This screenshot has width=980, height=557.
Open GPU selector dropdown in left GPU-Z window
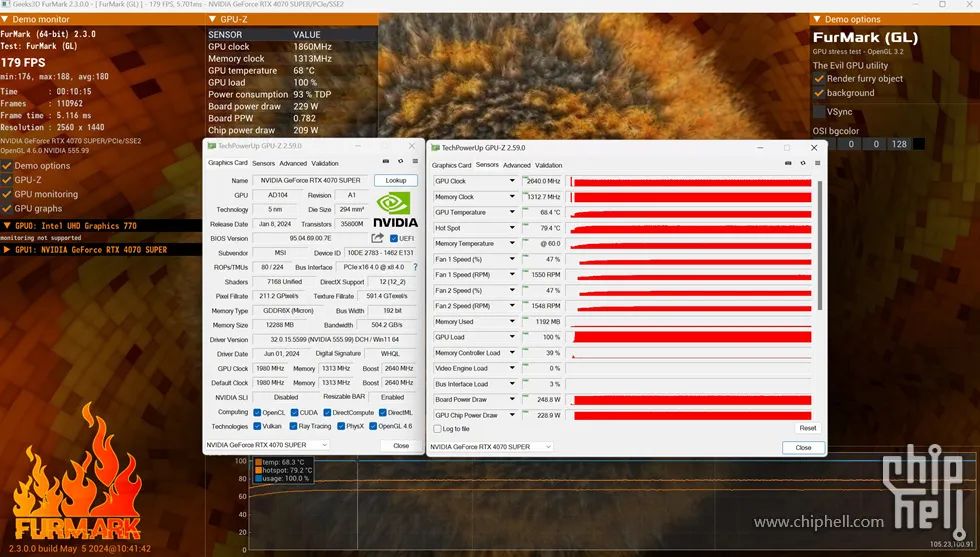pos(267,445)
